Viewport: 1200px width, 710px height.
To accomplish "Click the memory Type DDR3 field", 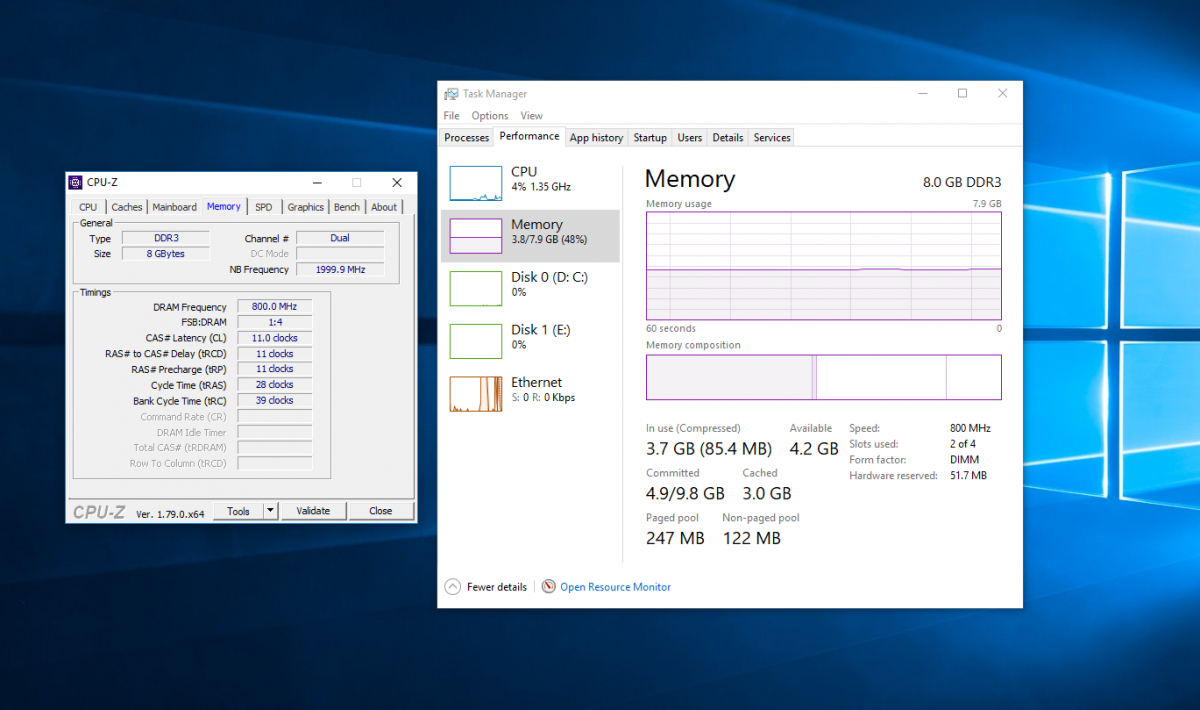I will [165, 238].
